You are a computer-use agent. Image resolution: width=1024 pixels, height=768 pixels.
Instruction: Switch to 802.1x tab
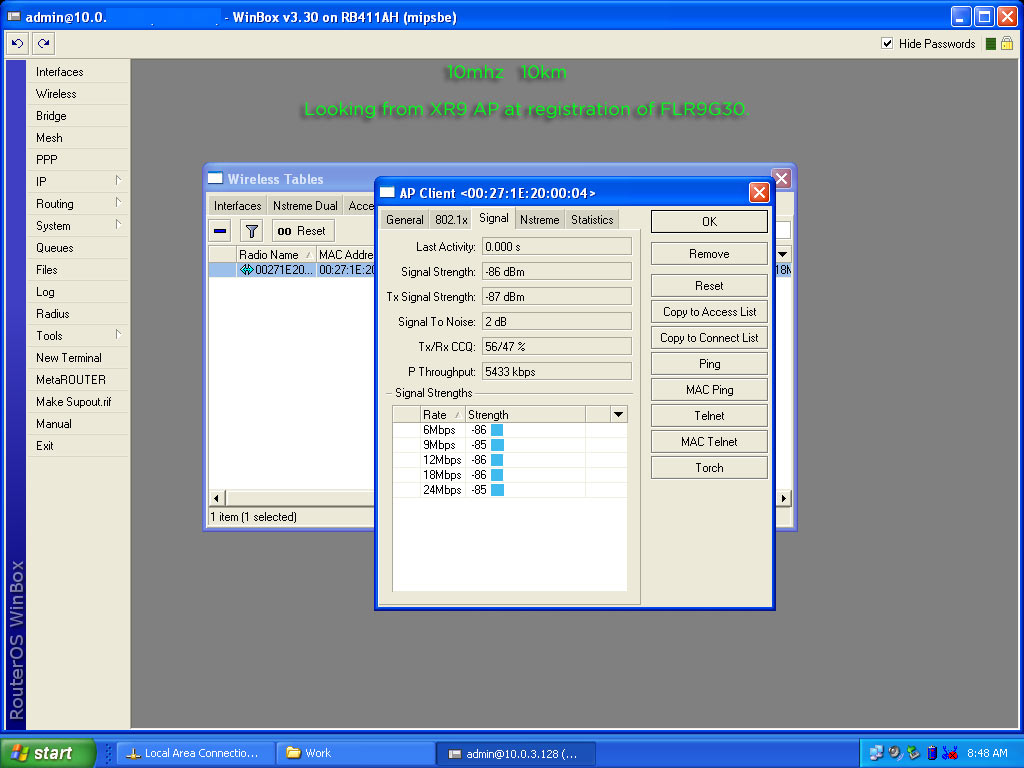click(x=451, y=220)
